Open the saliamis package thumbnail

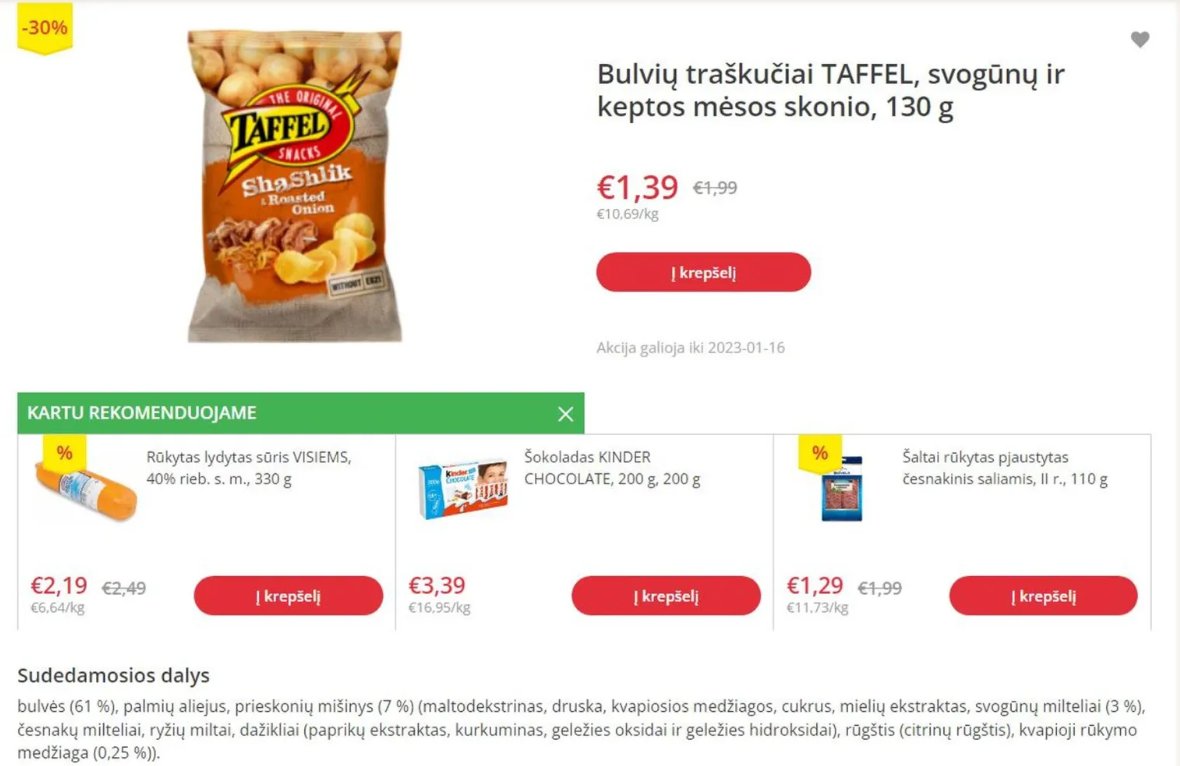841,489
